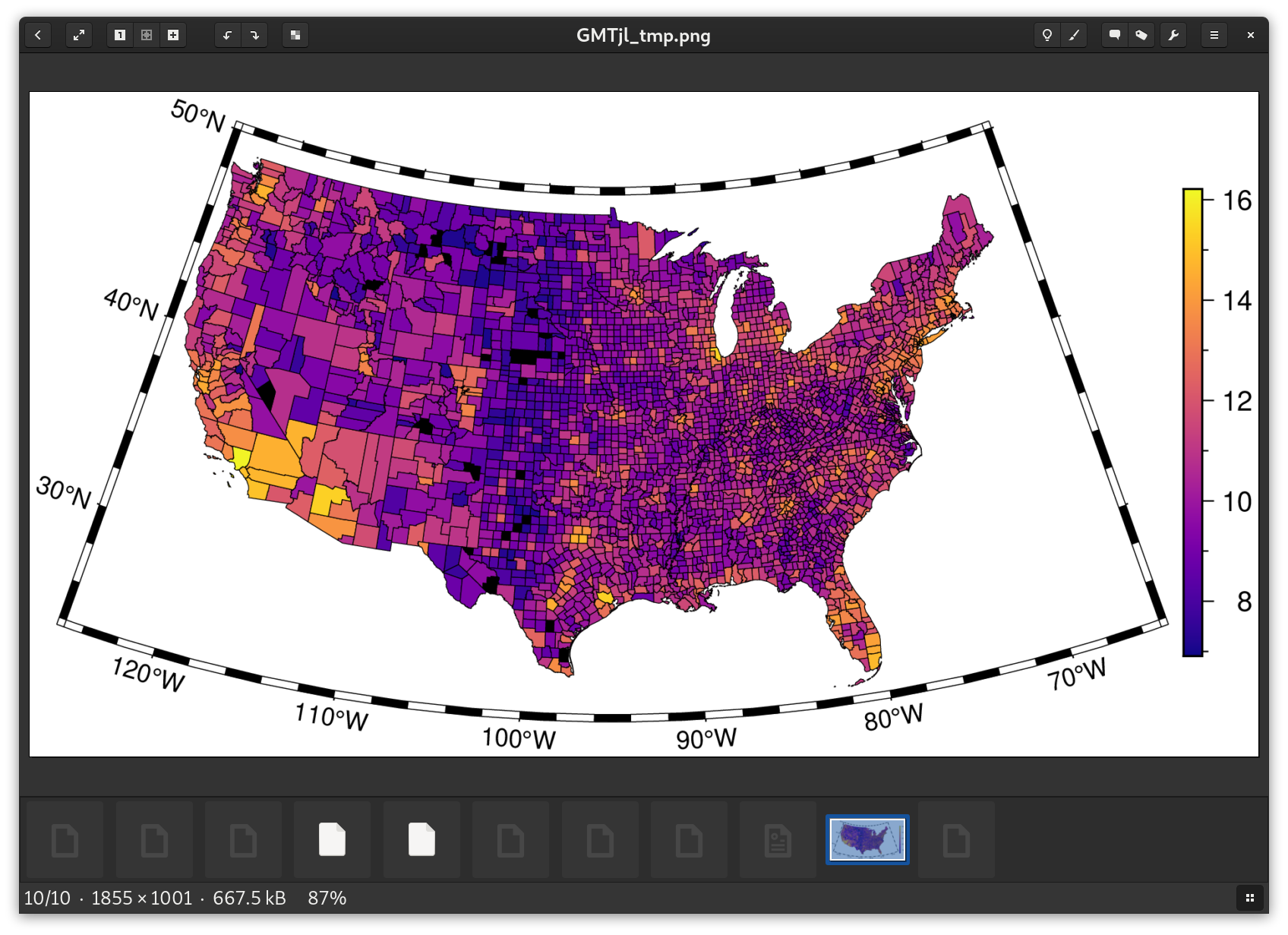The width and height of the screenshot is (1288, 935).
Task: Click the 10/10 image counter
Action: (47, 898)
